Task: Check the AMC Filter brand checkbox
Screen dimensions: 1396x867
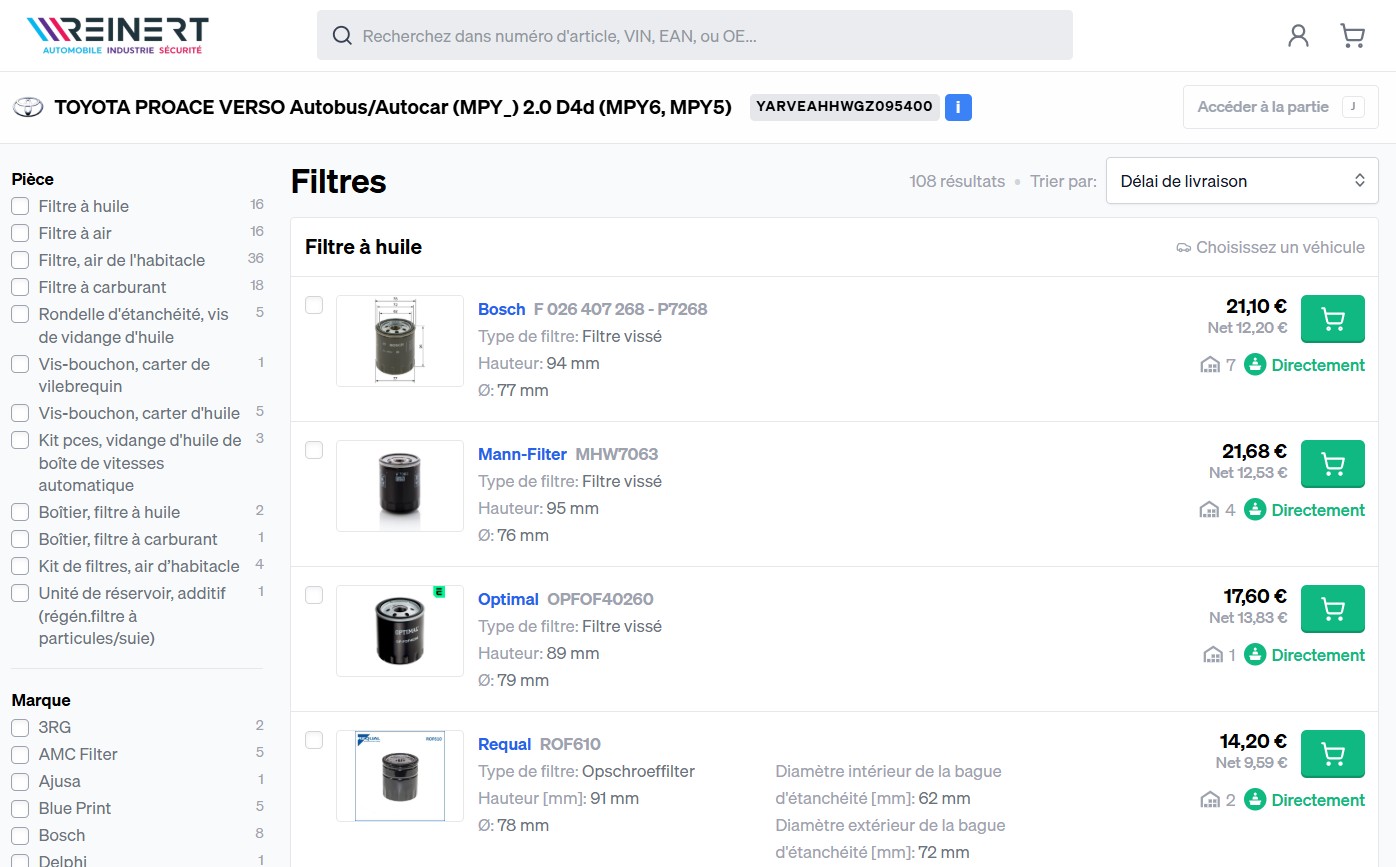Action: (20, 754)
